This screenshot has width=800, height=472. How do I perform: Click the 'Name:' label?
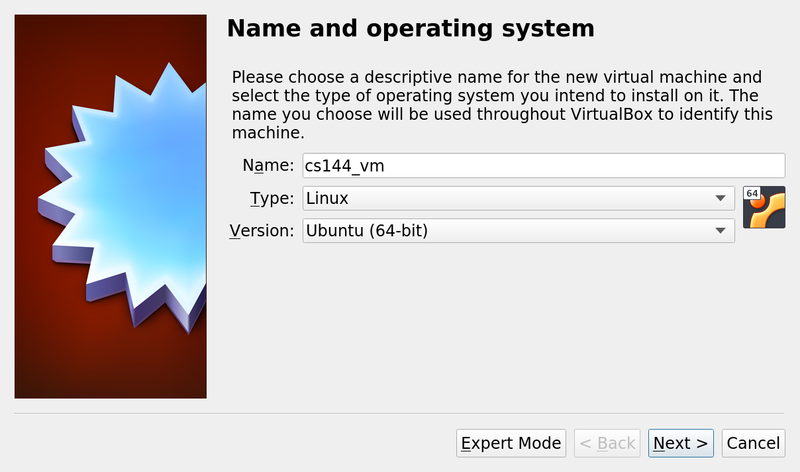[x=268, y=165]
